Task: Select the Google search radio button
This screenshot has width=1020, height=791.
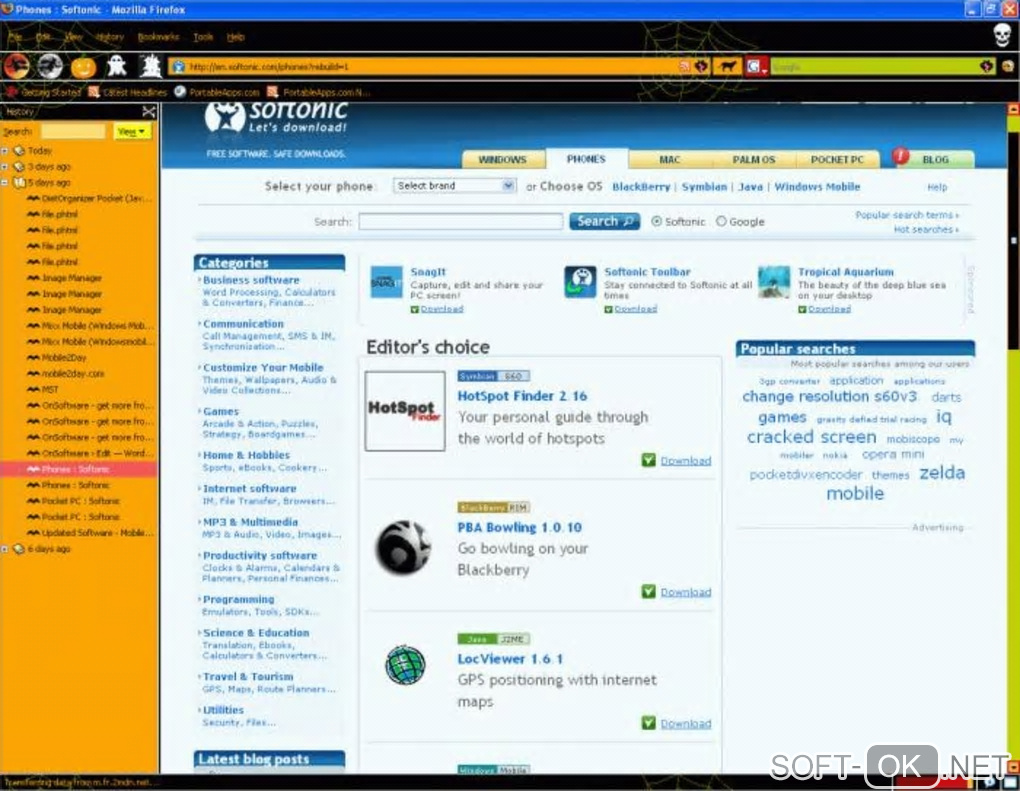Action: pos(721,221)
